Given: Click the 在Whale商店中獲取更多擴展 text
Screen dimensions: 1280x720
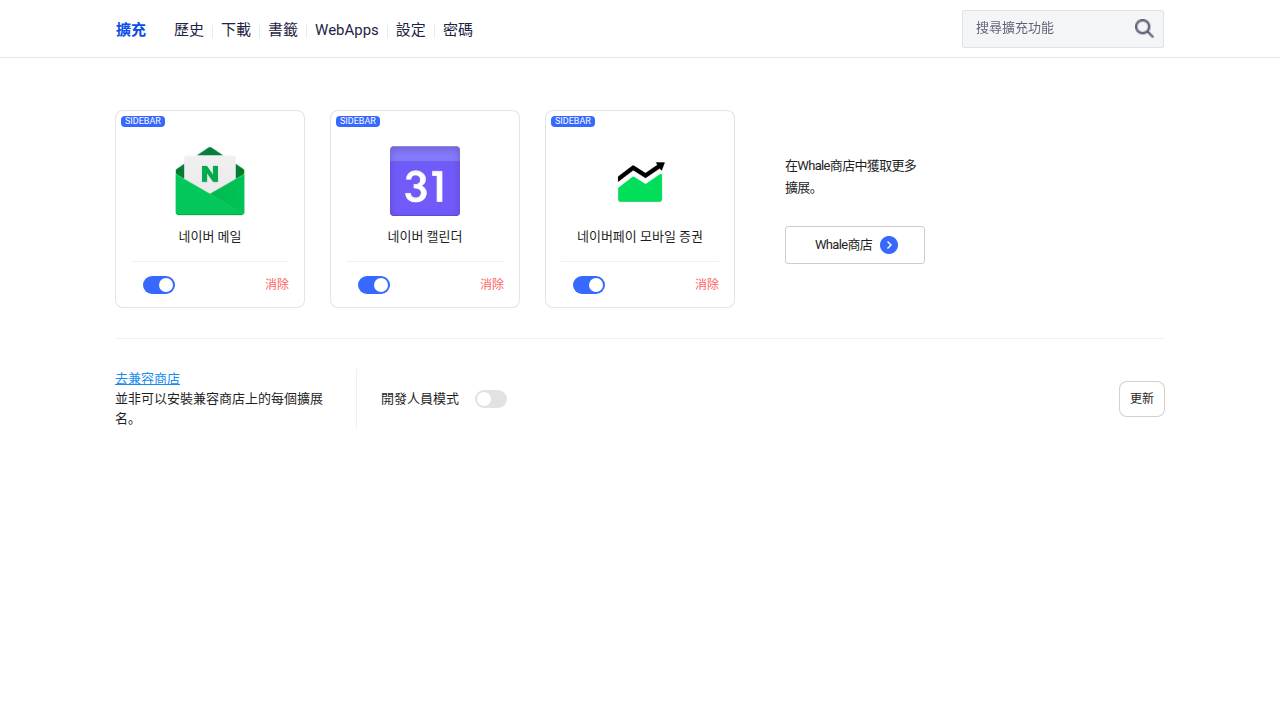Looking at the screenshot, I should tap(851, 176).
